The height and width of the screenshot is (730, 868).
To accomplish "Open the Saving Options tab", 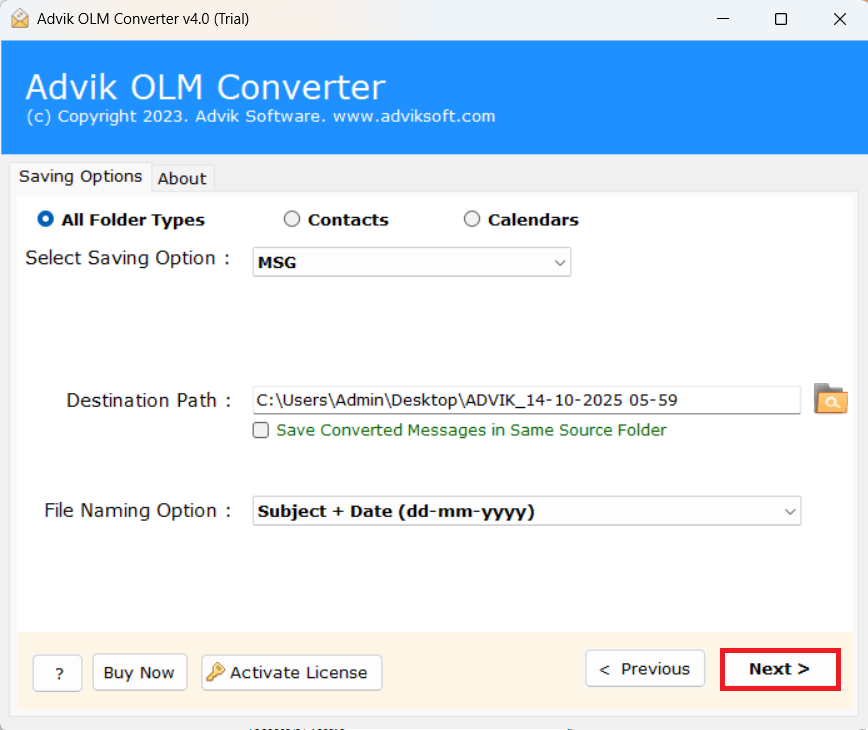I will 81,176.
